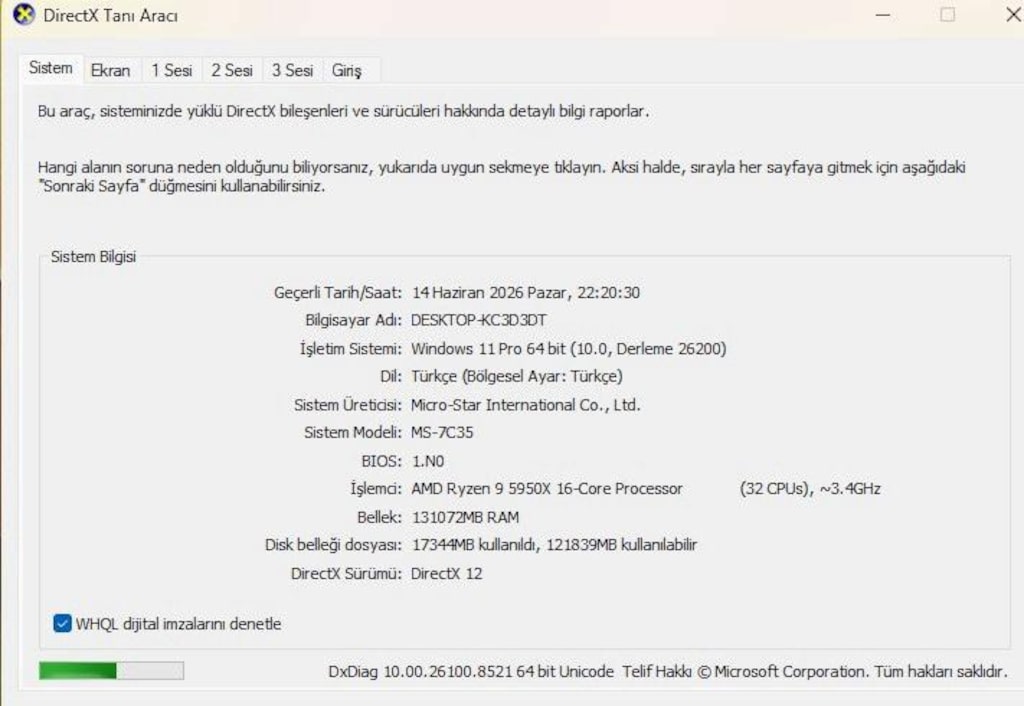This screenshot has height=706, width=1024.
Task: Switch to the Giriş tab
Action: click(346, 71)
